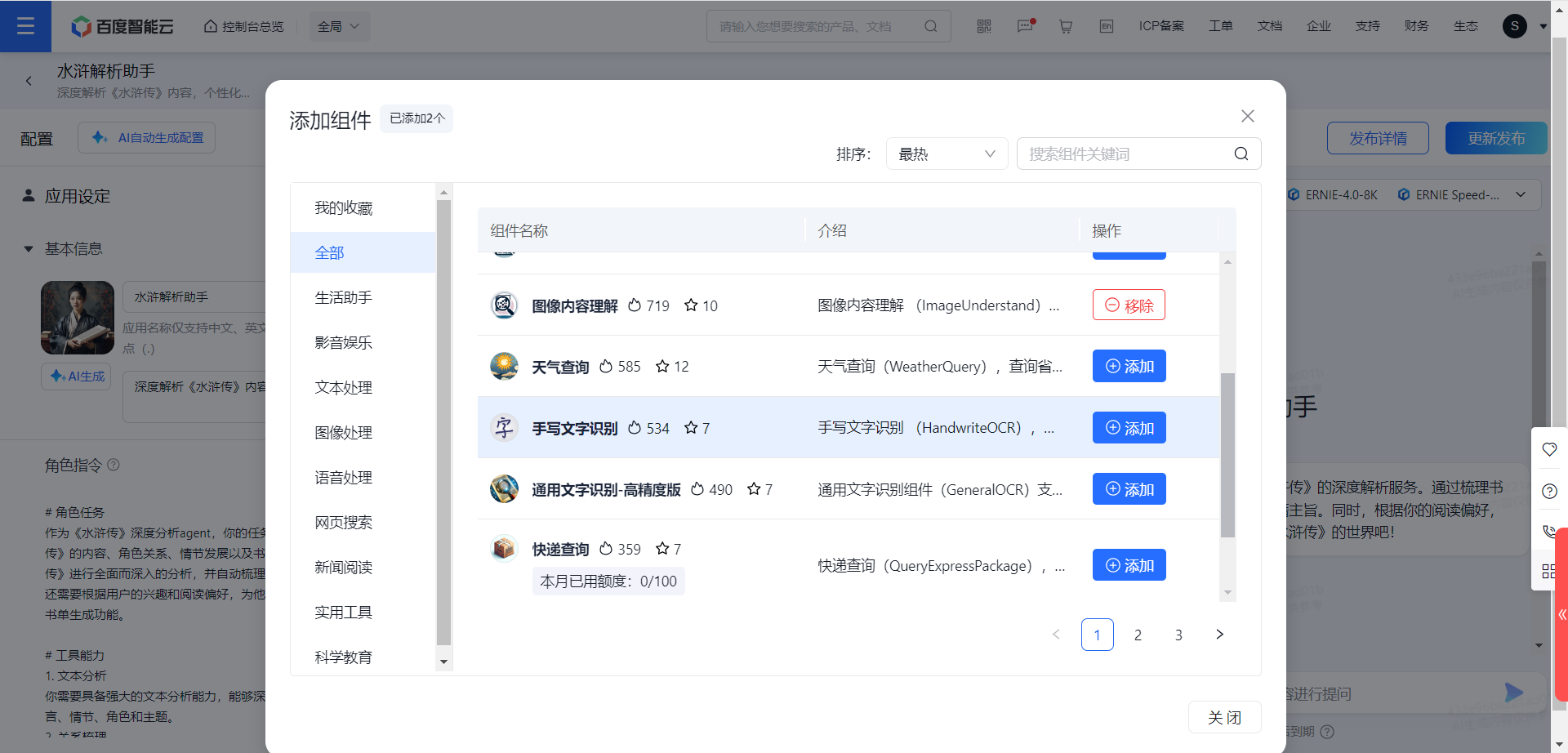
Task: Select the 影音娱乐 category
Action: 363,342
